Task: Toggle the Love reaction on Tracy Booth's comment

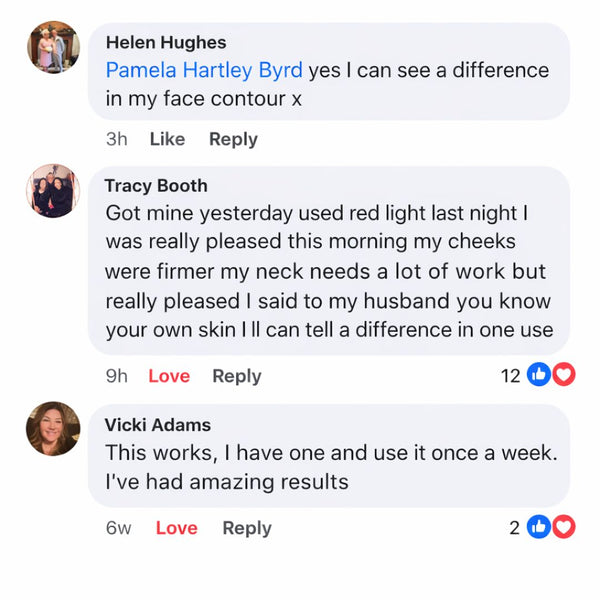Action: [169, 376]
